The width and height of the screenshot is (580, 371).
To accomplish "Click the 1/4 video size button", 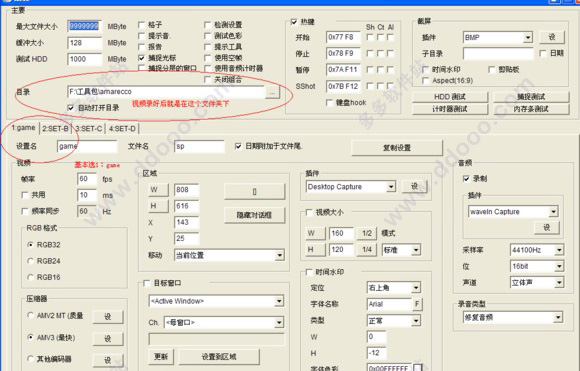I will click(x=367, y=250).
